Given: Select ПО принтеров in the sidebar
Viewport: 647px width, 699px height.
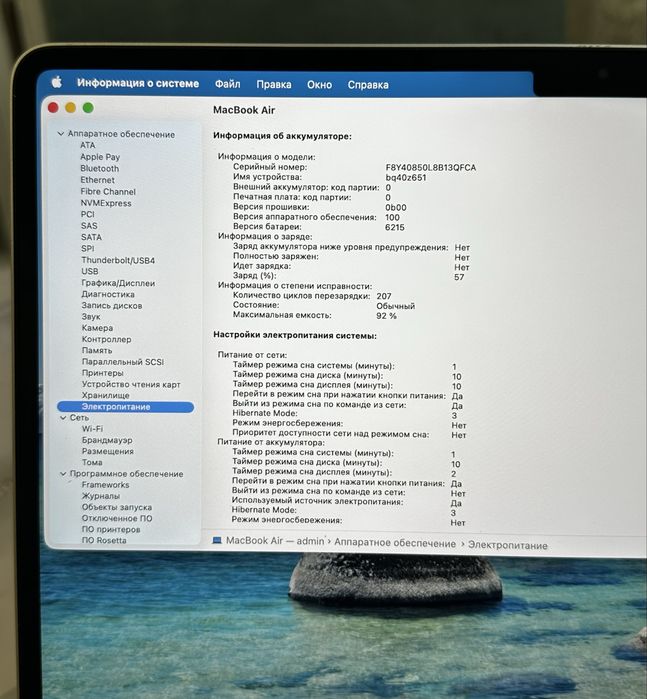Looking at the screenshot, I should (x=111, y=530).
